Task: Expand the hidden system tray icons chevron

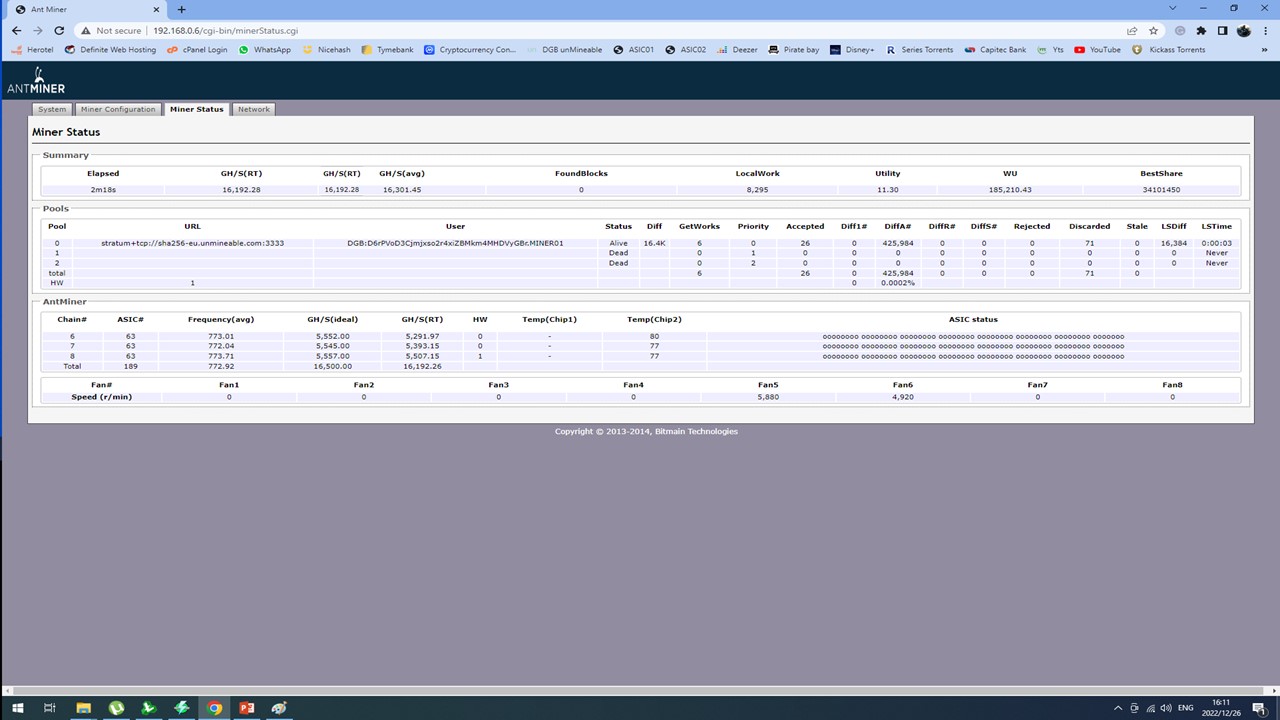Action: (1117, 708)
